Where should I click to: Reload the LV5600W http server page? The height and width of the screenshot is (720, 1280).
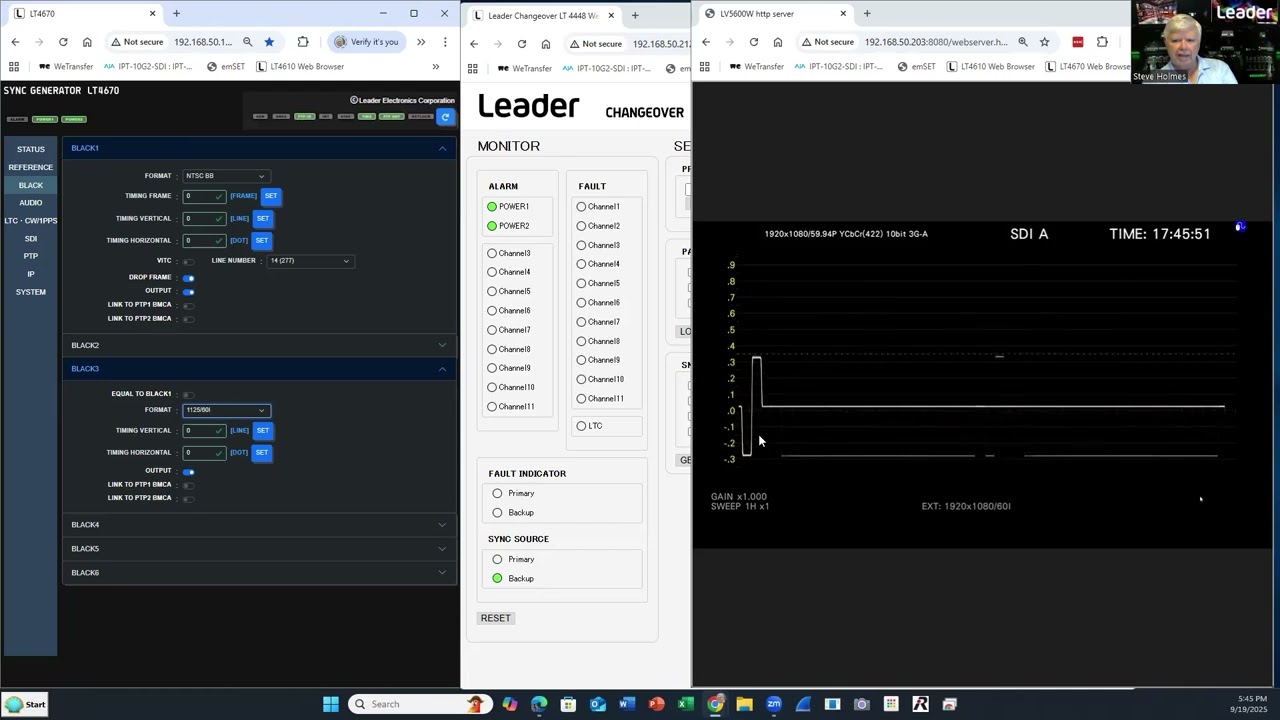(754, 42)
